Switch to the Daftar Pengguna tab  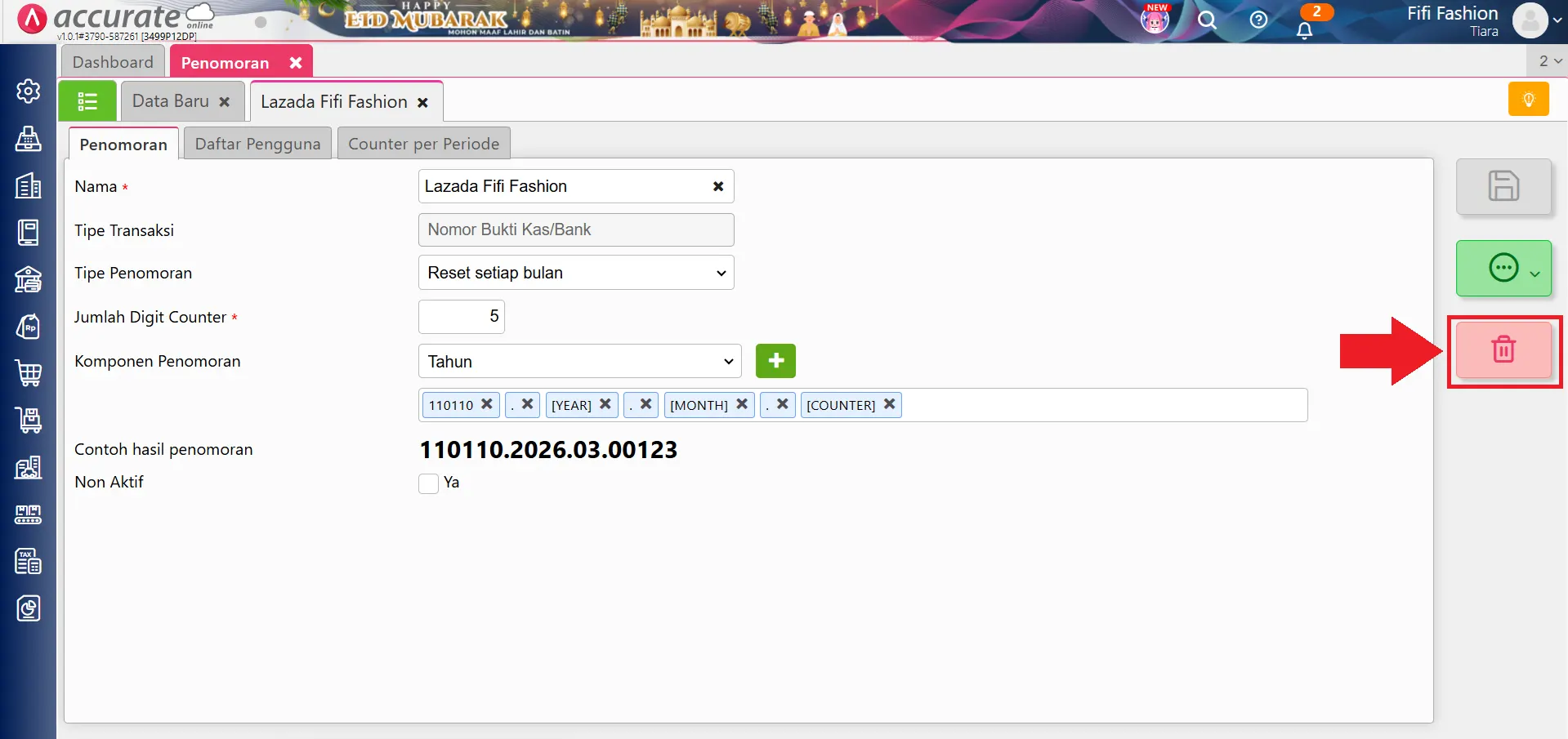tap(257, 144)
